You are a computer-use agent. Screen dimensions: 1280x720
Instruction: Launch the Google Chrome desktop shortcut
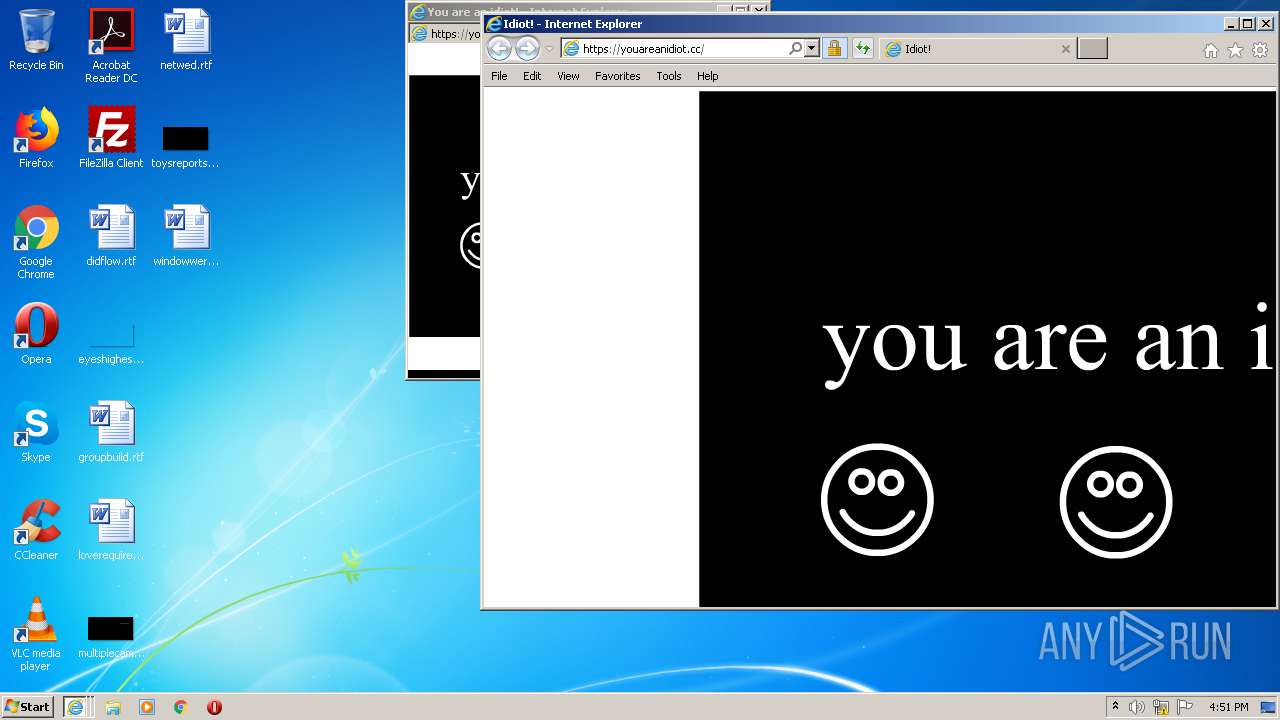36,242
